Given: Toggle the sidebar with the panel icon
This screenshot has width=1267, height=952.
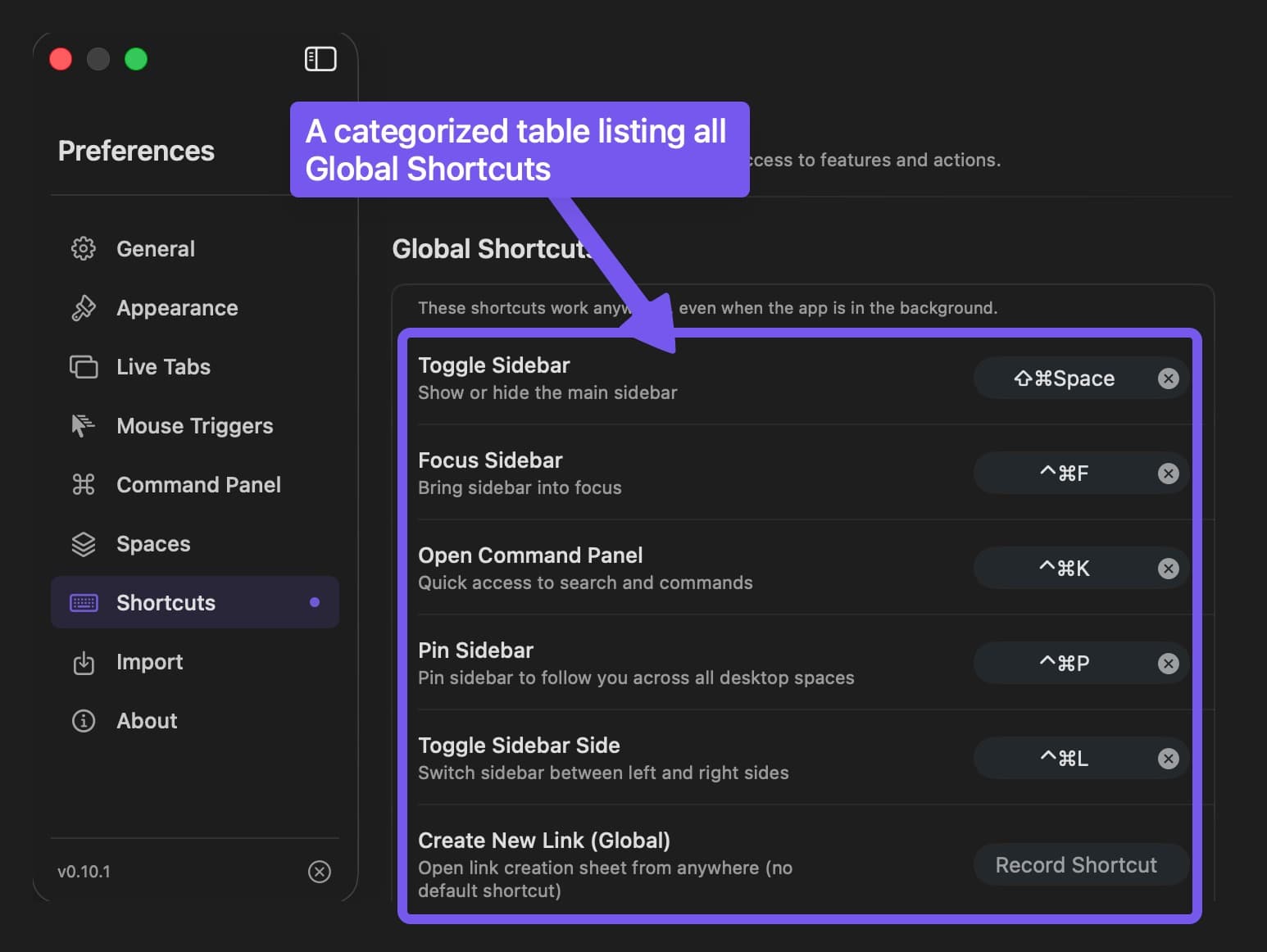Looking at the screenshot, I should pos(320,58).
